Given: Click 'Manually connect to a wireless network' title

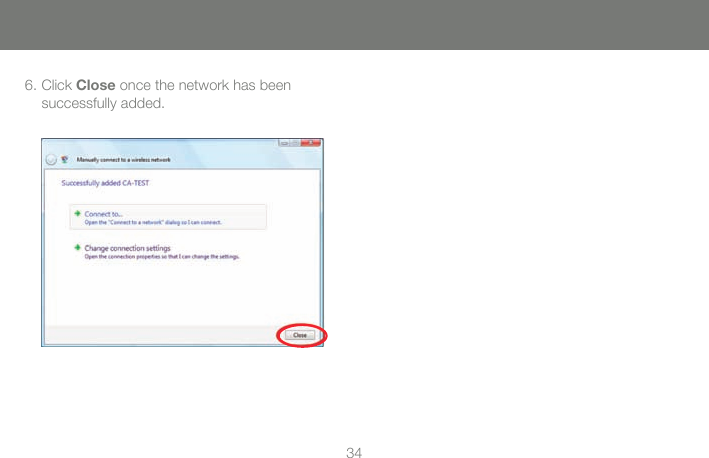Looking at the screenshot, I should point(123,160).
